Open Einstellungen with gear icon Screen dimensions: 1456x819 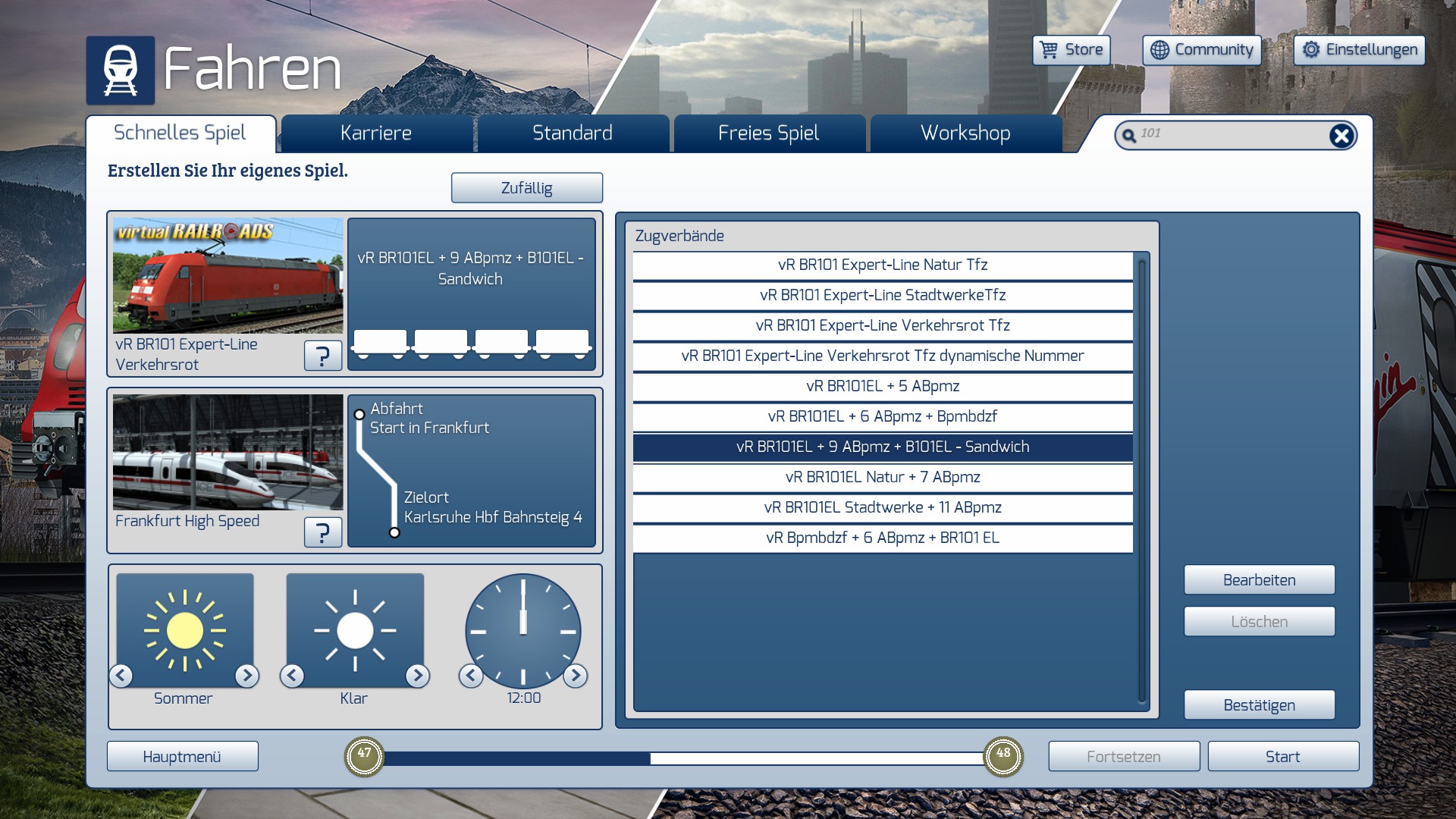(1359, 50)
